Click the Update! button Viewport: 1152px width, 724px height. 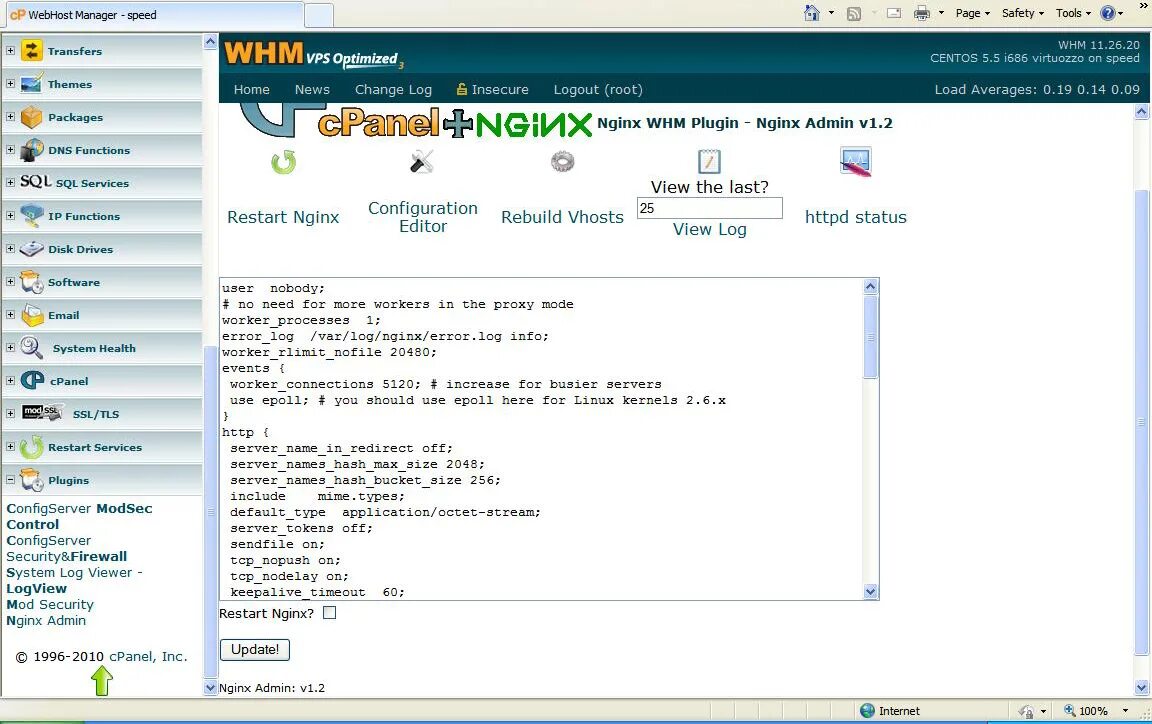[x=255, y=649]
